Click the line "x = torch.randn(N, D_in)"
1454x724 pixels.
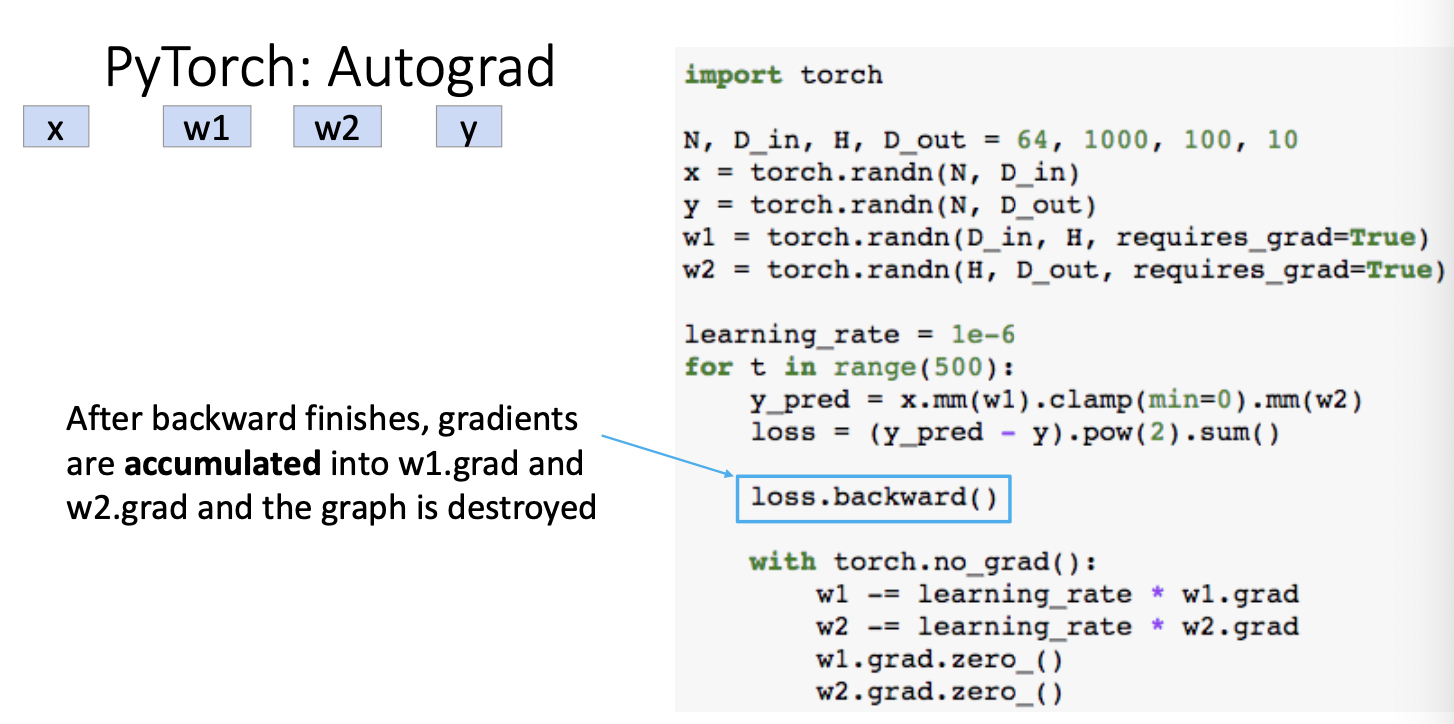(x=882, y=173)
